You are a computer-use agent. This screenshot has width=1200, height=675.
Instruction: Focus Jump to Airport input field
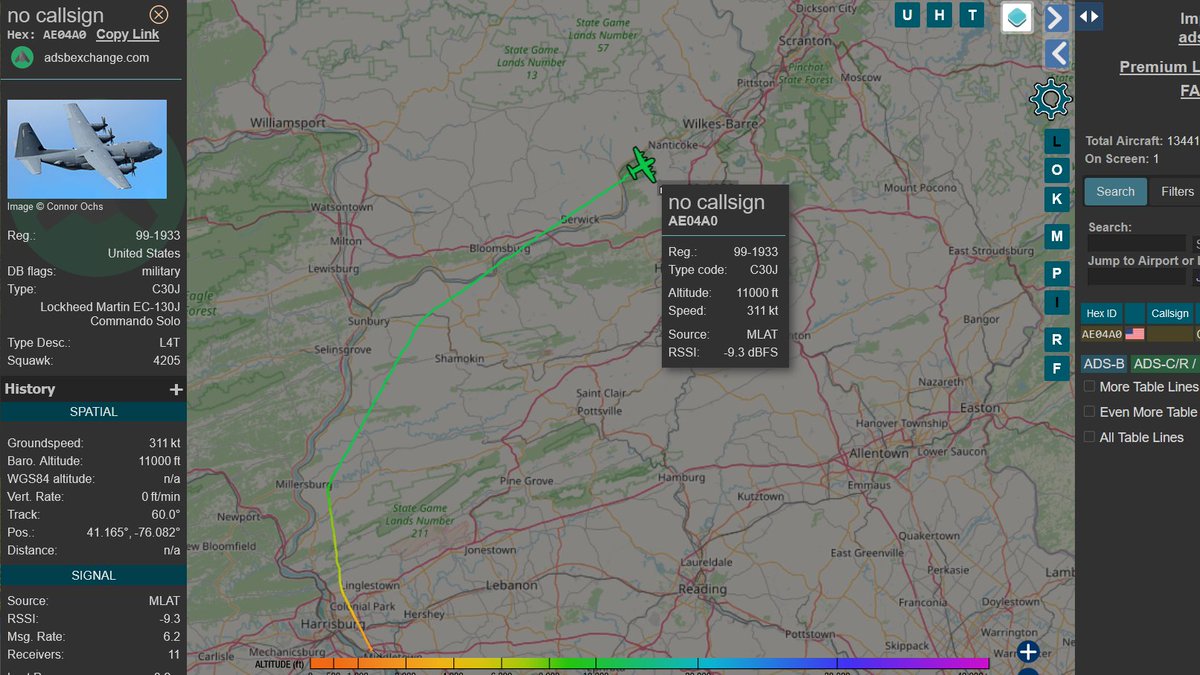[x=1136, y=277]
